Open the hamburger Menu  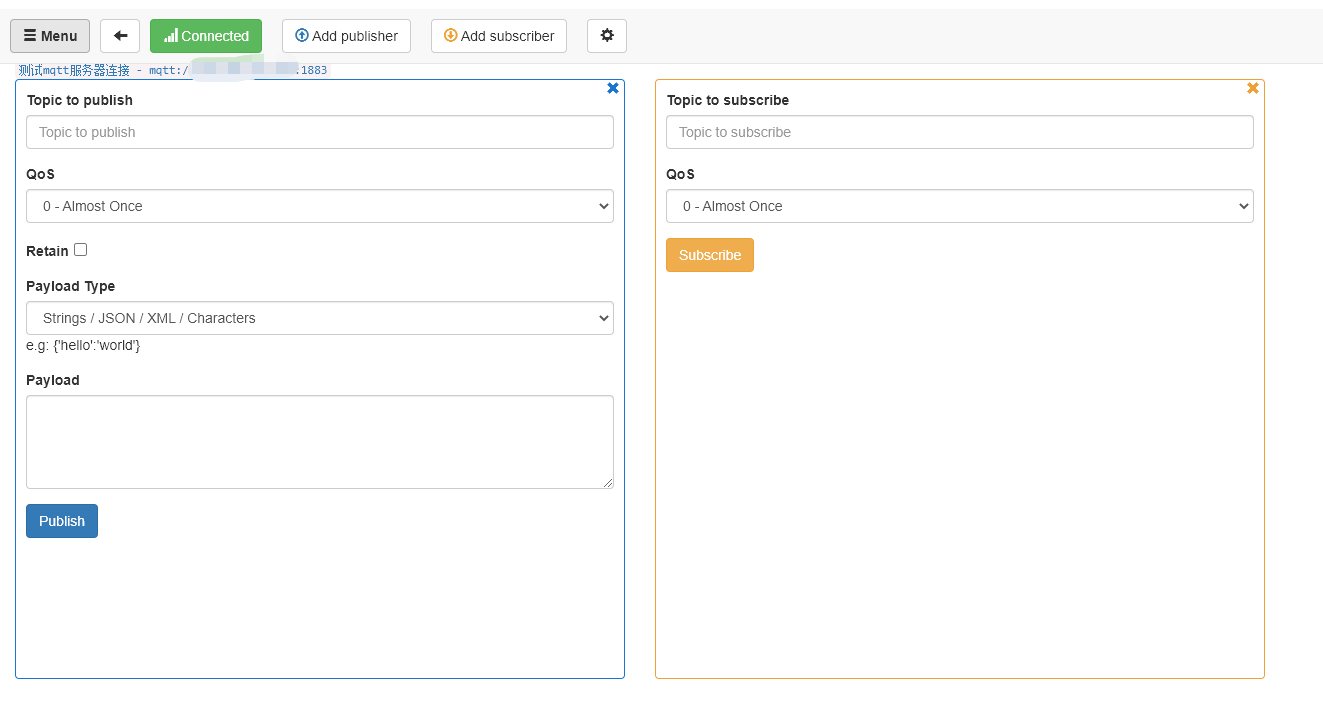pos(50,36)
